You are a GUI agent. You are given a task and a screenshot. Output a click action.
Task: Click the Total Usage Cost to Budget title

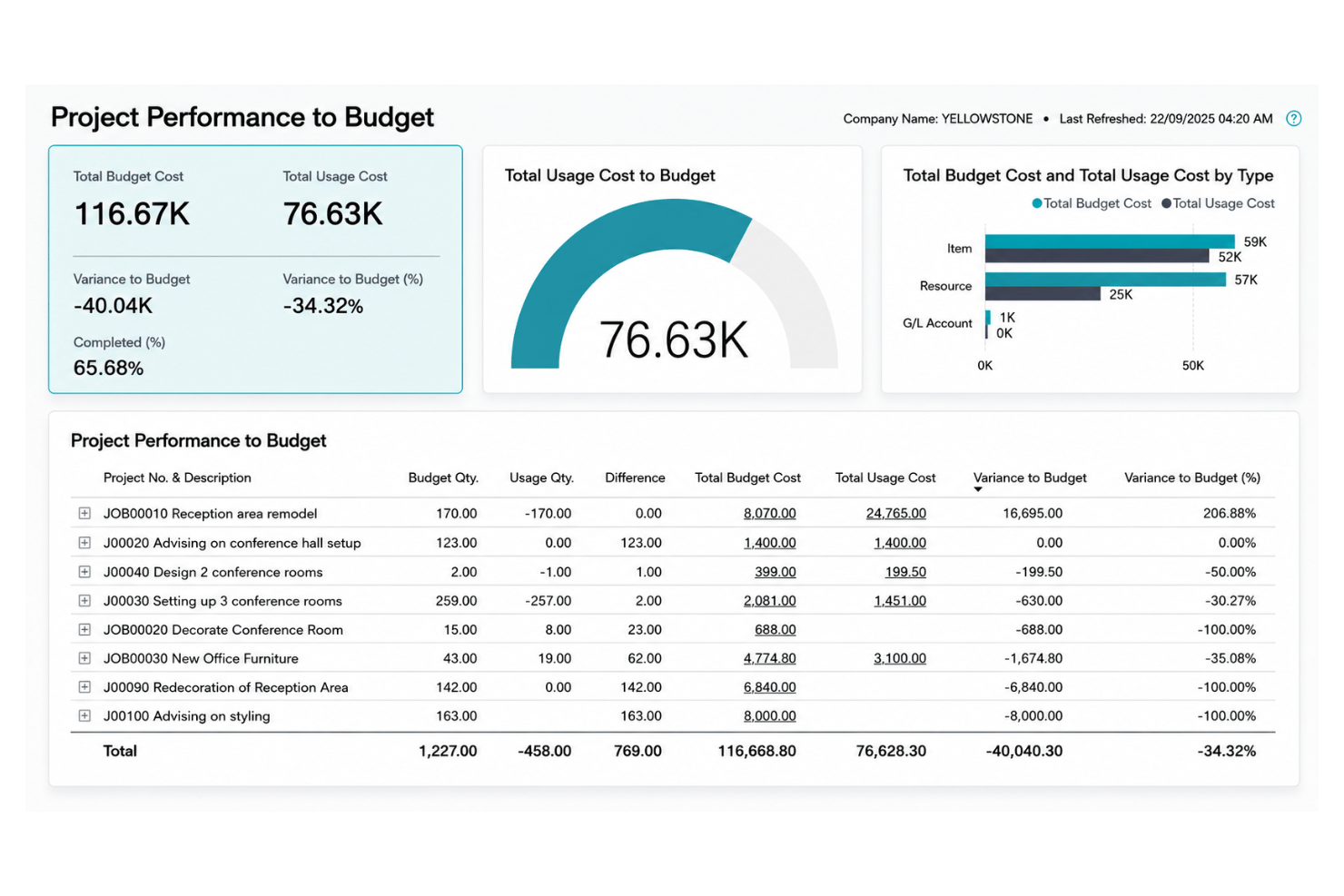[610, 175]
